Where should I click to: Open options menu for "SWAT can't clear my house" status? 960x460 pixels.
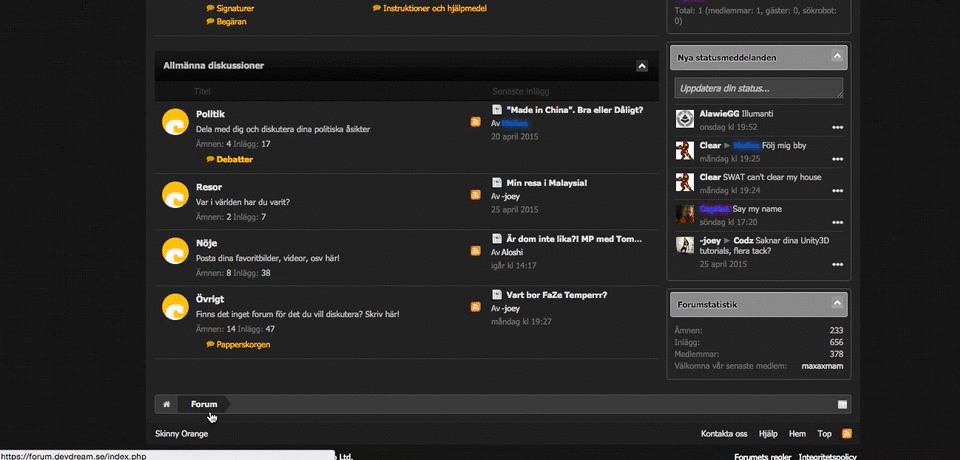tap(837, 190)
